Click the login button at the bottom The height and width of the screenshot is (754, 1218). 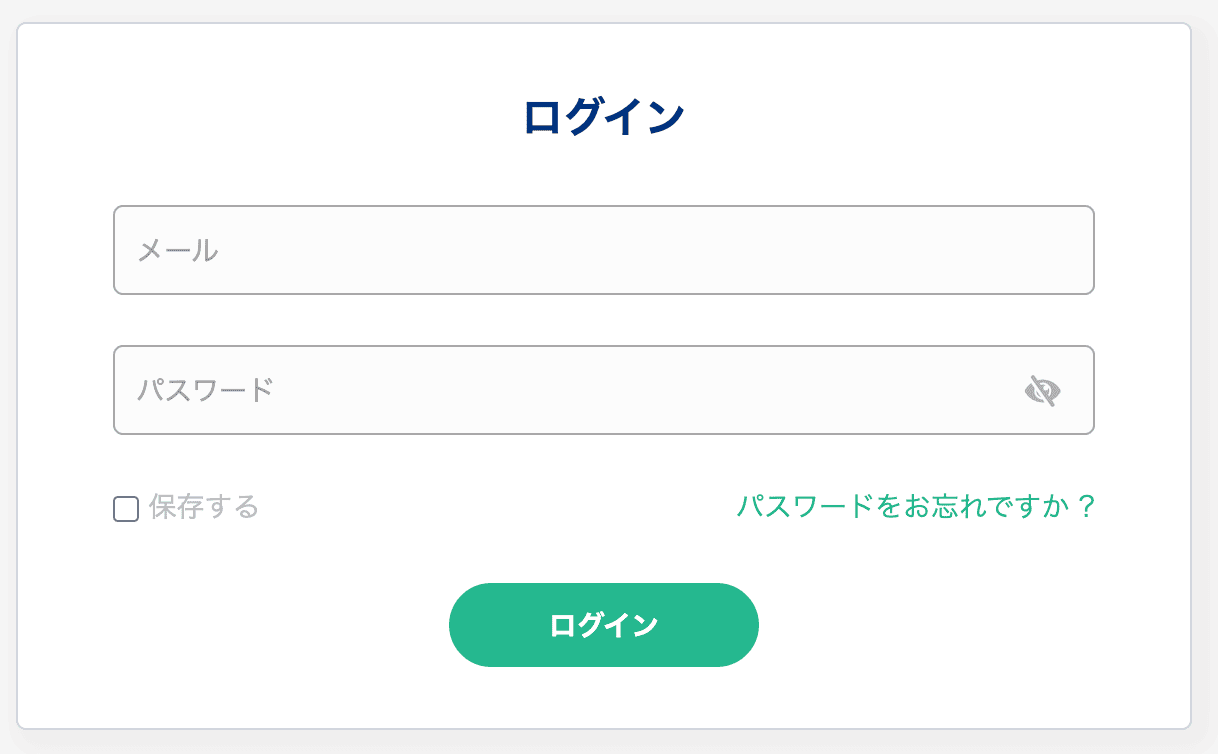point(603,624)
